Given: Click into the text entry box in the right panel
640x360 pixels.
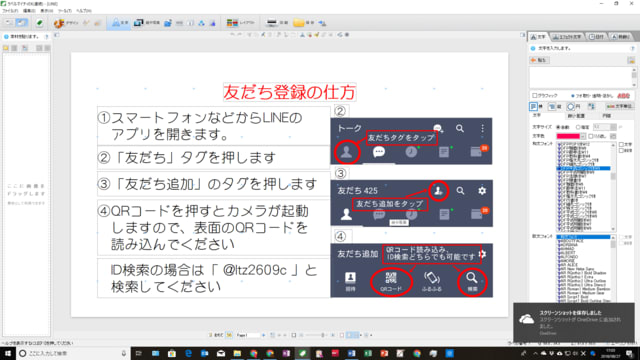Looking at the screenshot, I should click(x=580, y=78).
